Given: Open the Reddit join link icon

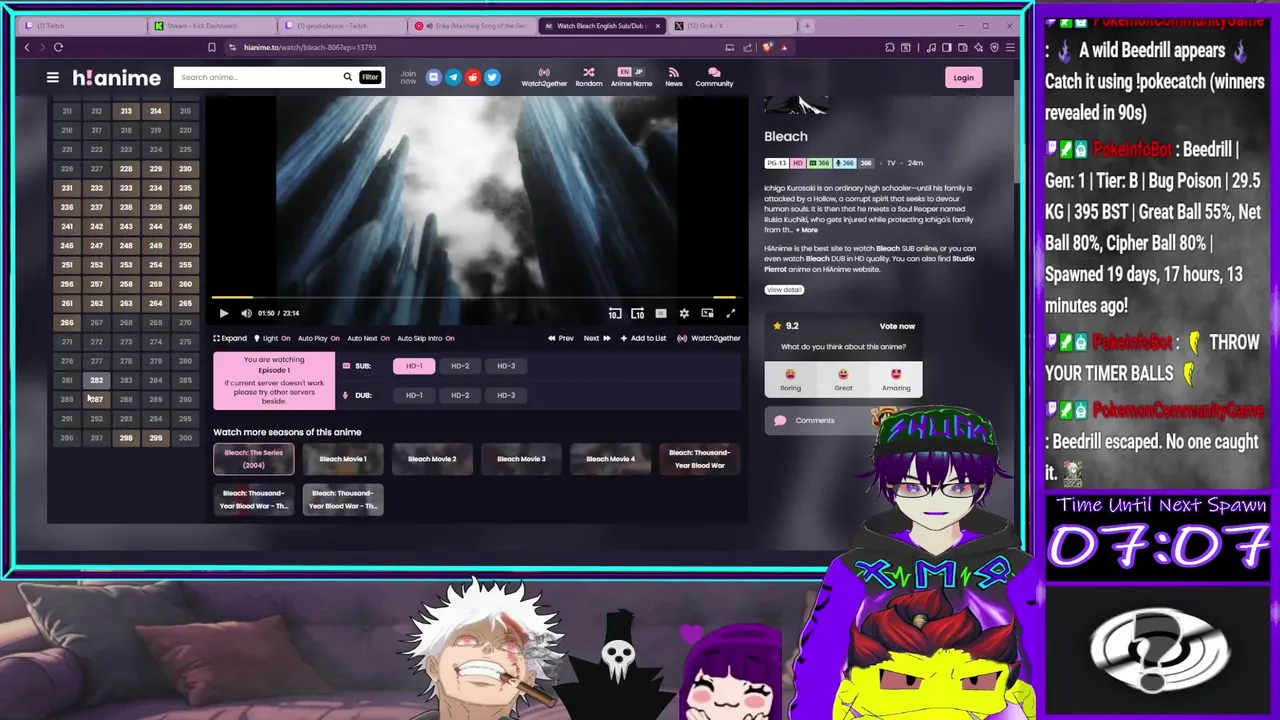Looking at the screenshot, I should (472, 77).
